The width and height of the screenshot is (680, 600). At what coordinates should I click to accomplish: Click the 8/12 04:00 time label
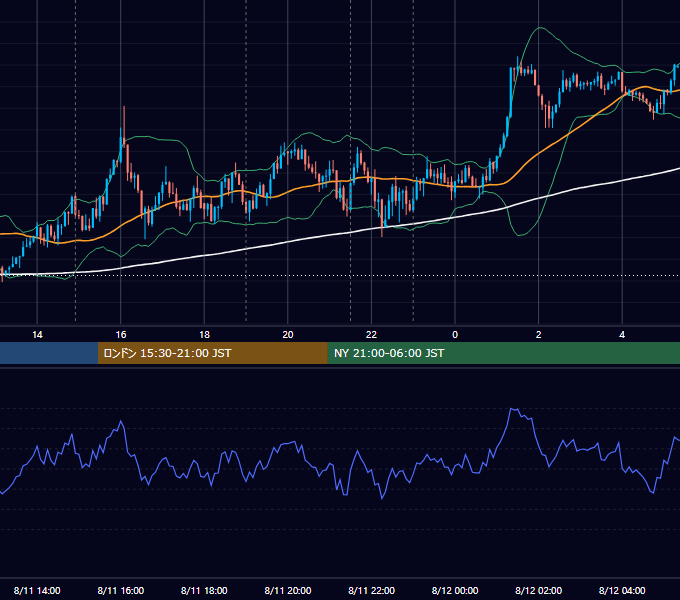pos(622,590)
